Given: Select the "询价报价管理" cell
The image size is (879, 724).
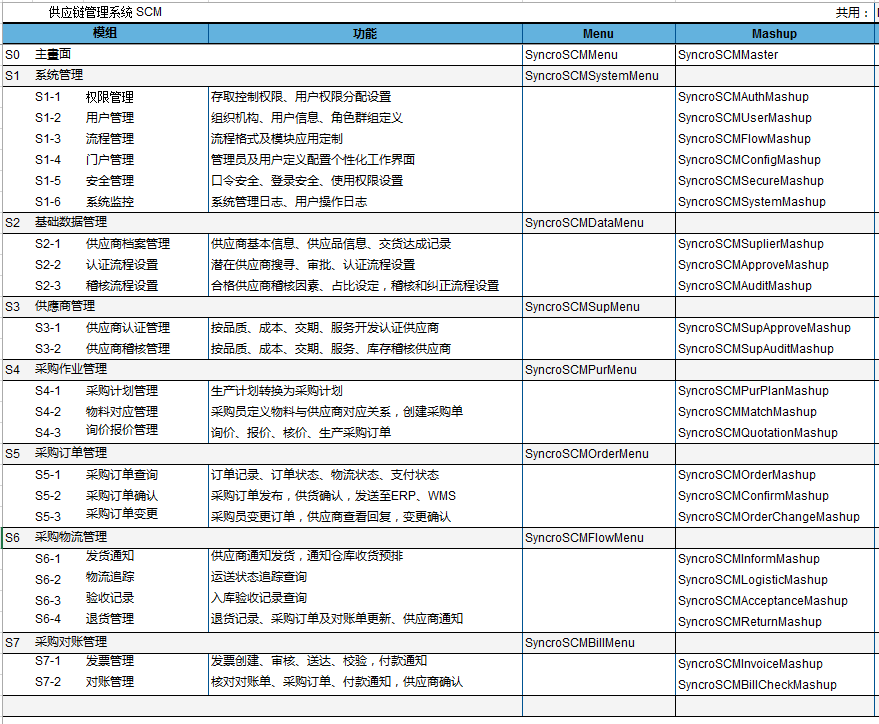Looking at the screenshot, I should coord(122,430).
